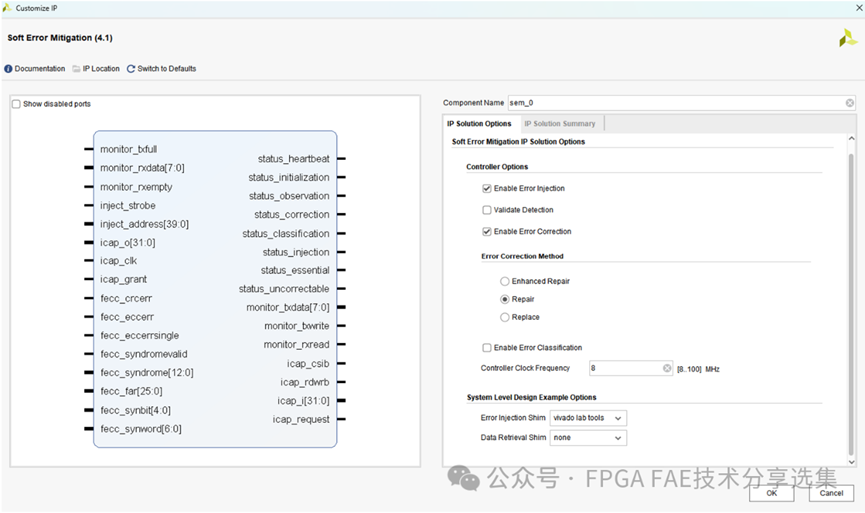Clear the Component Name field with X icon
This screenshot has width=865, height=513.
click(x=849, y=103)
